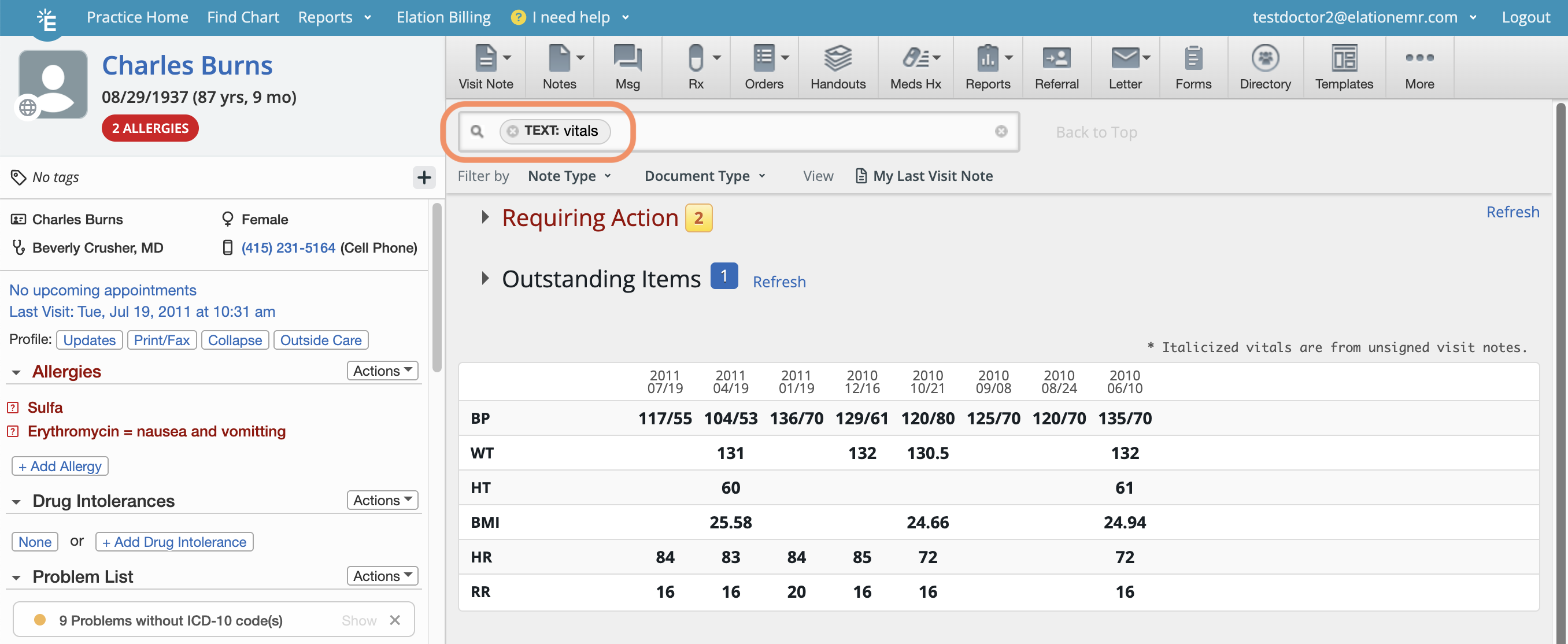
Task: Open Find Chart
Action: pyautogui.click(x=243, y=17)
